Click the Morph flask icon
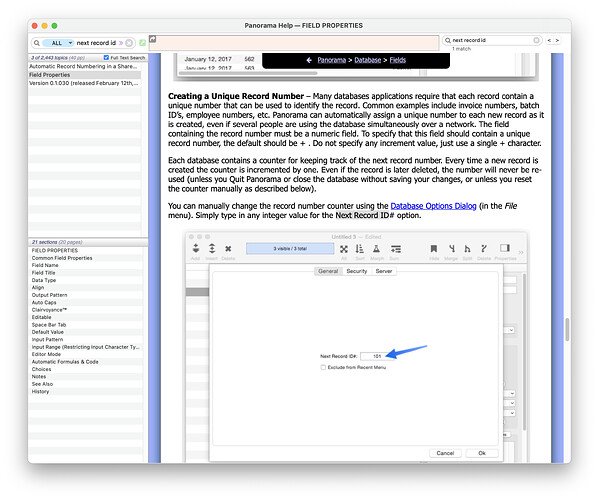The image size is (599, 500). point(376,249)
